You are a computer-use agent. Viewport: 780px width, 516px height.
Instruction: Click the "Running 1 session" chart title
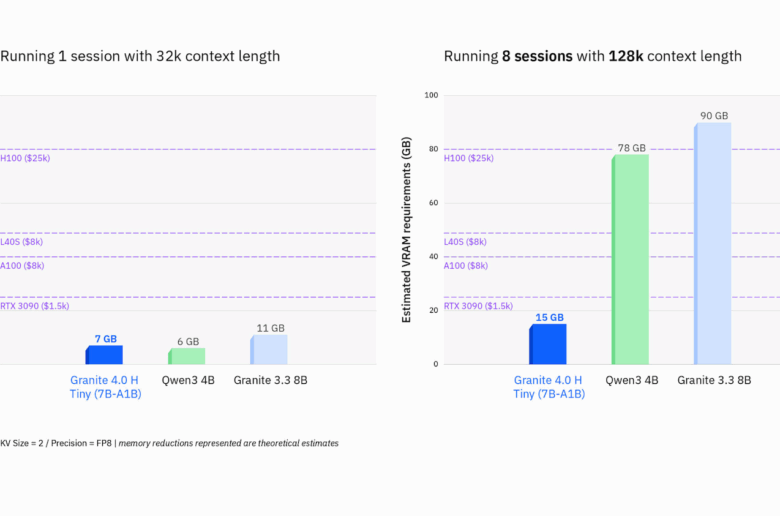tap(140, 56)
